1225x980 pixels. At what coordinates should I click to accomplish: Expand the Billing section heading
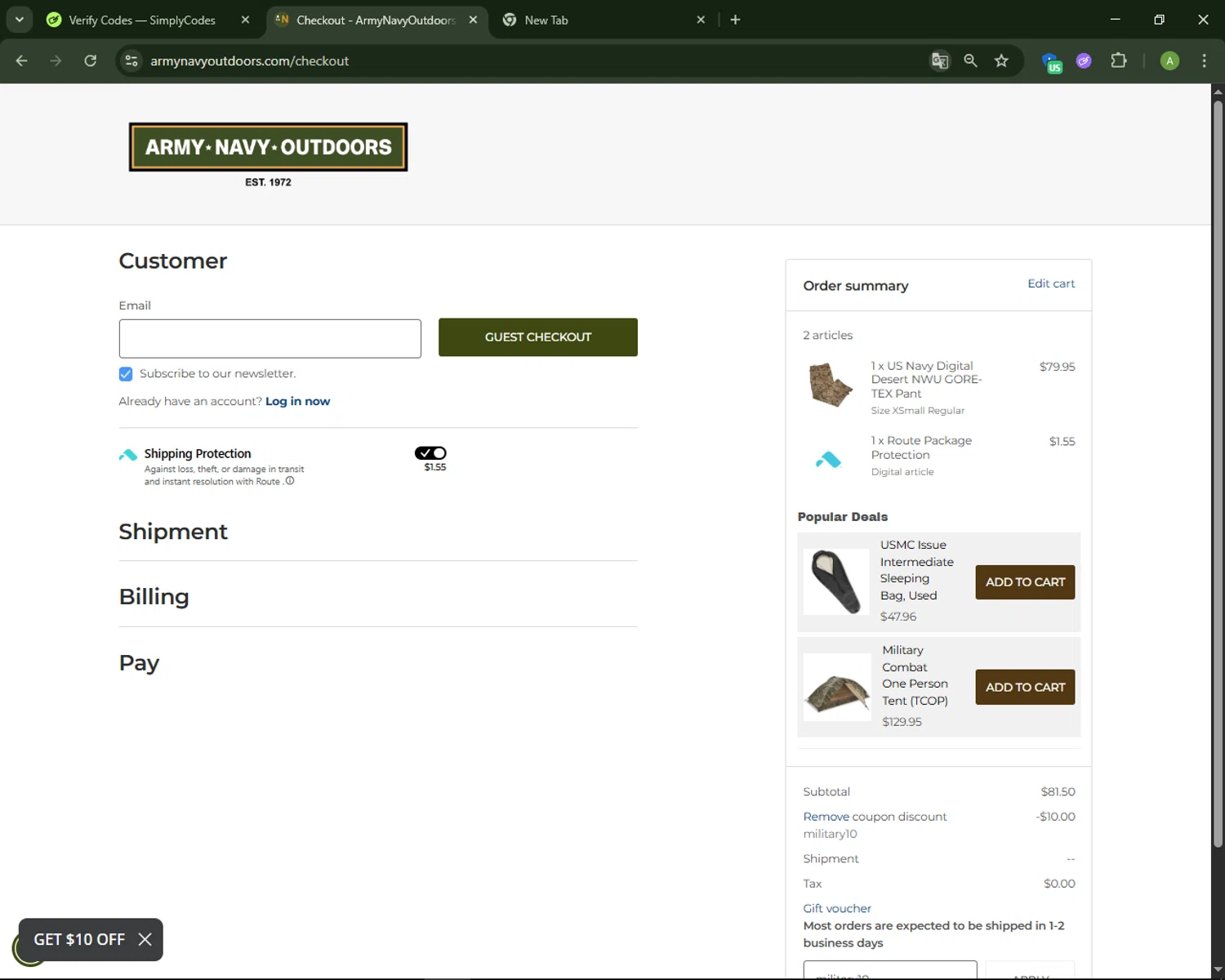pyautogui.click(x=154, y=597)
